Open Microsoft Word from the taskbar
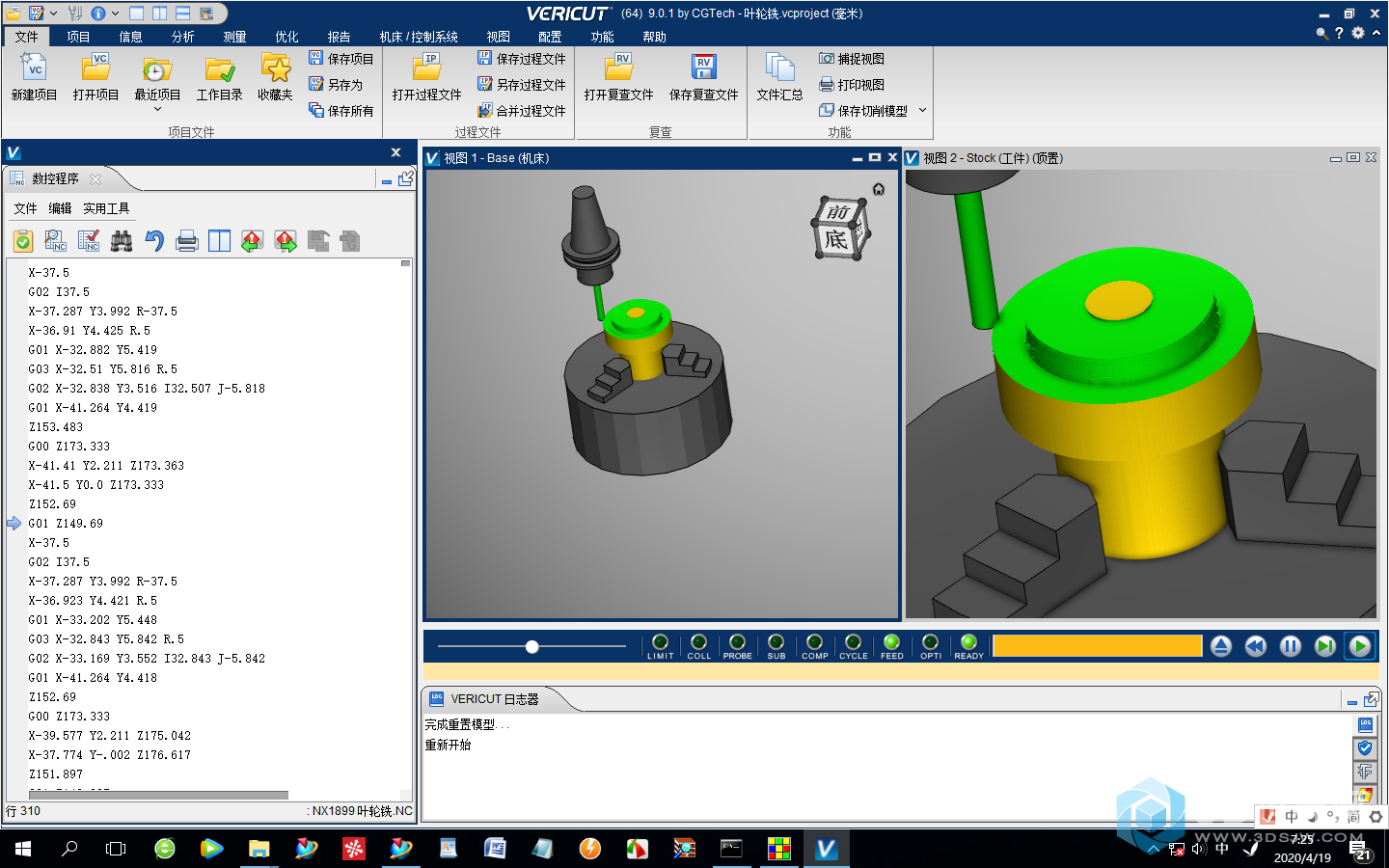 click(495, 849)
